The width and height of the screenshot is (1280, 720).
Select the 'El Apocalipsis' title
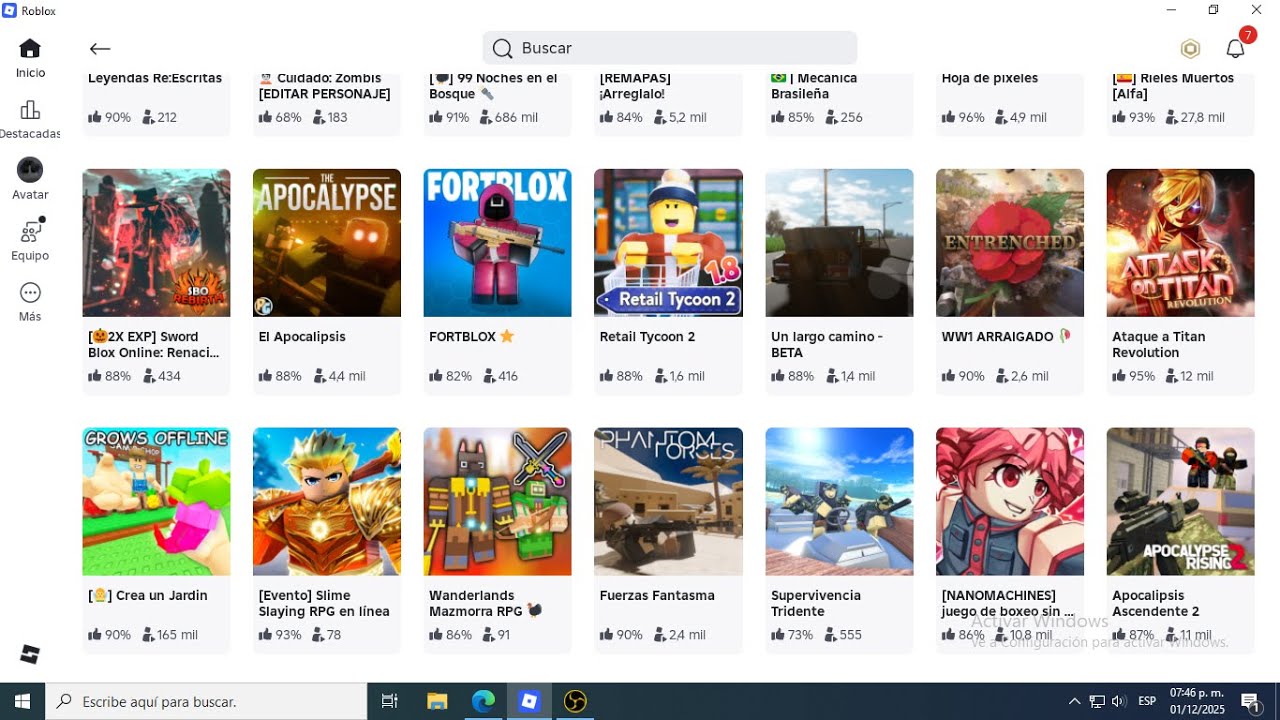[302, 337]
